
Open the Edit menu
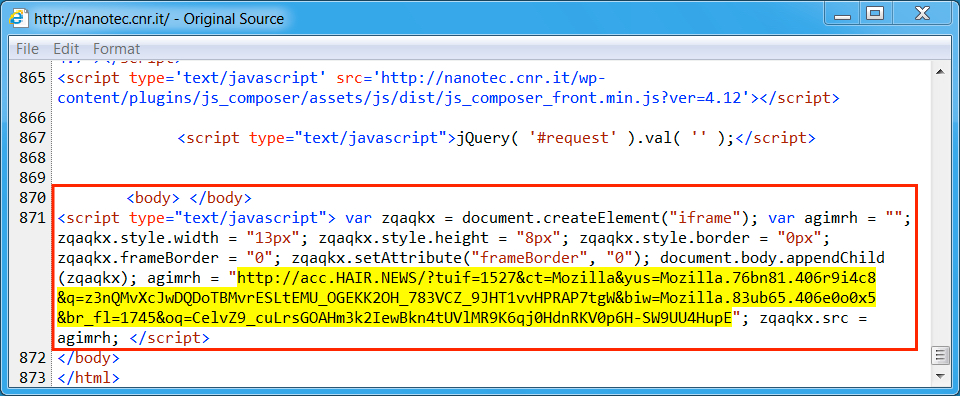(66, 48)
